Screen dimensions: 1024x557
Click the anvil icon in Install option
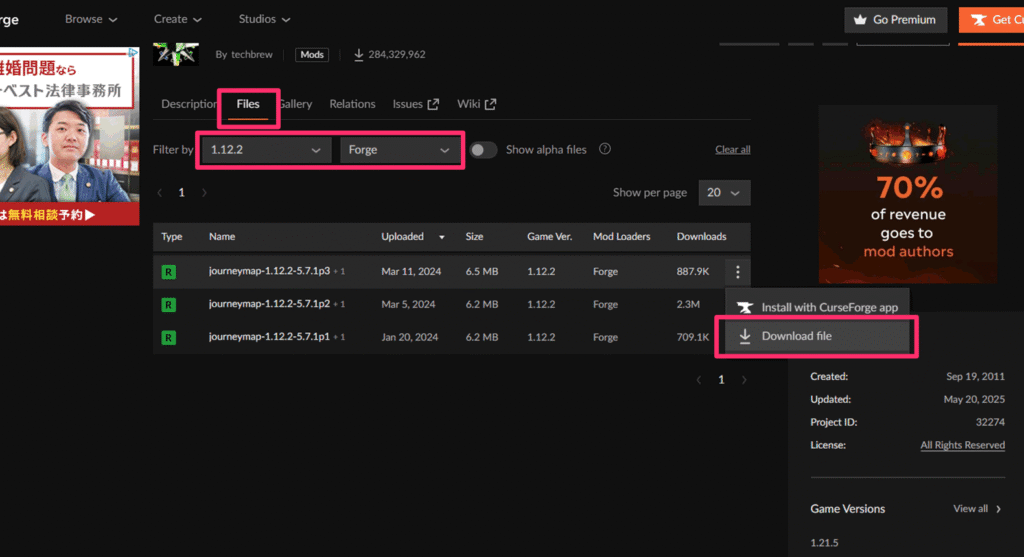744,308
